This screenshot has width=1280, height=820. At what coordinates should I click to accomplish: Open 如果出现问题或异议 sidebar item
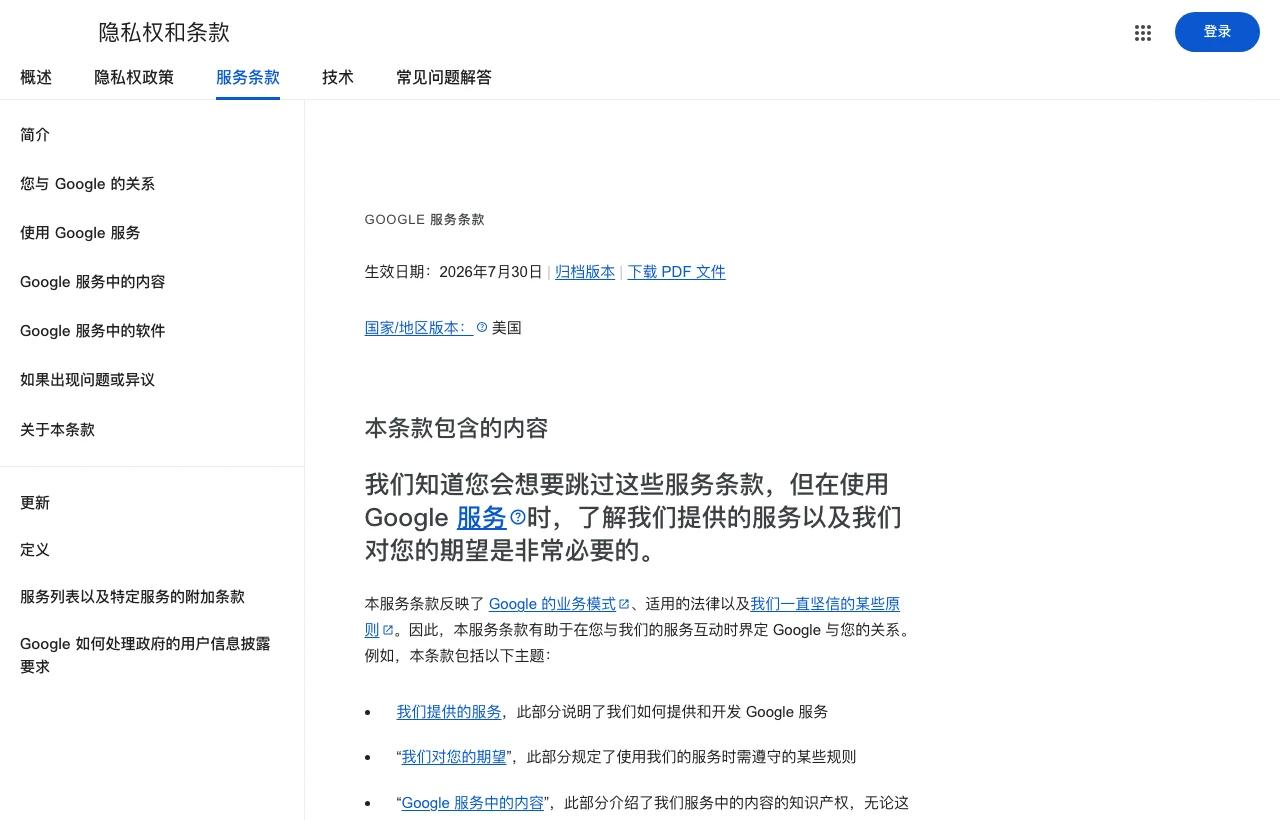pos(87,379)
